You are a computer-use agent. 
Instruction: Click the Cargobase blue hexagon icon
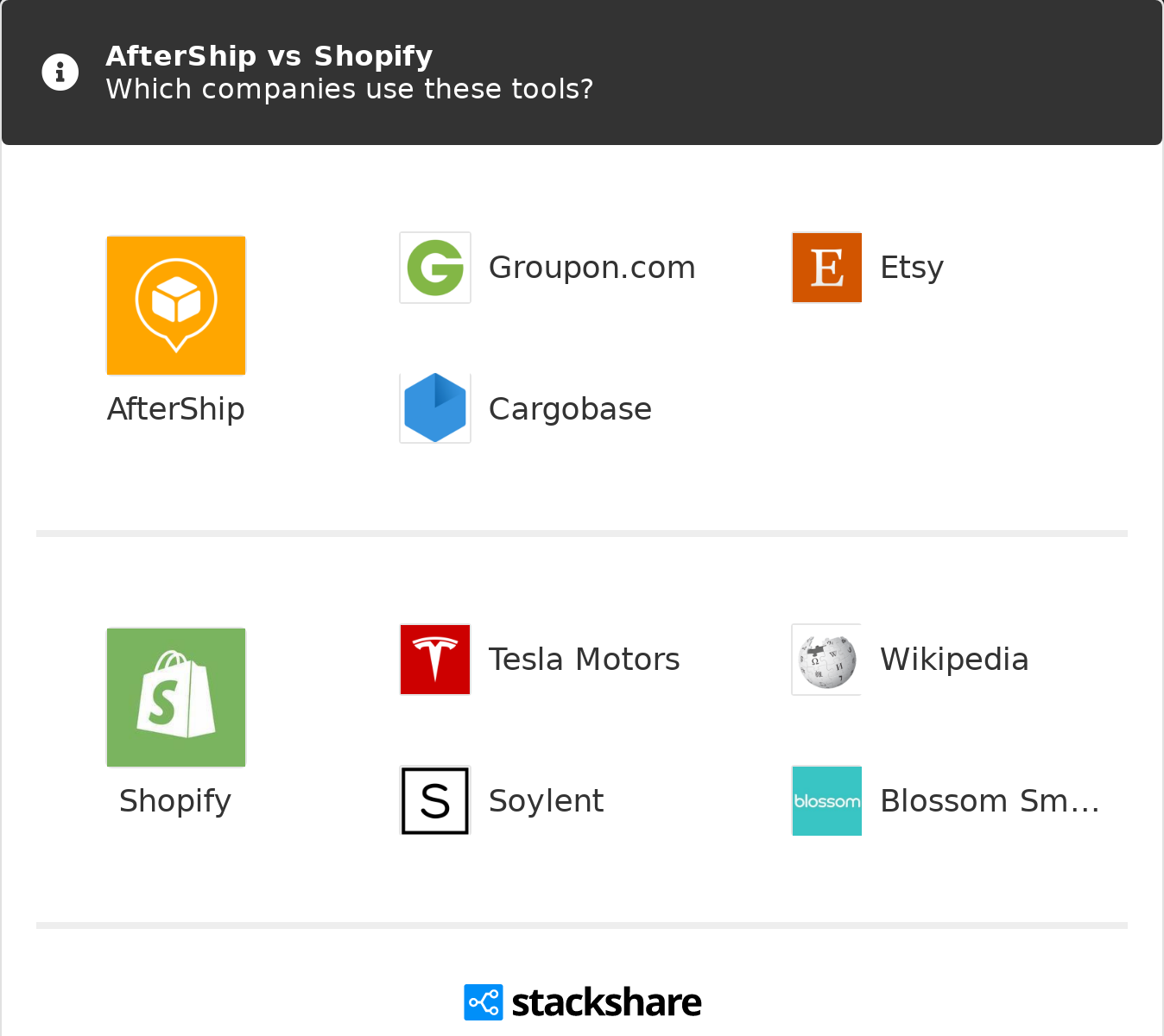click(435, 408)
